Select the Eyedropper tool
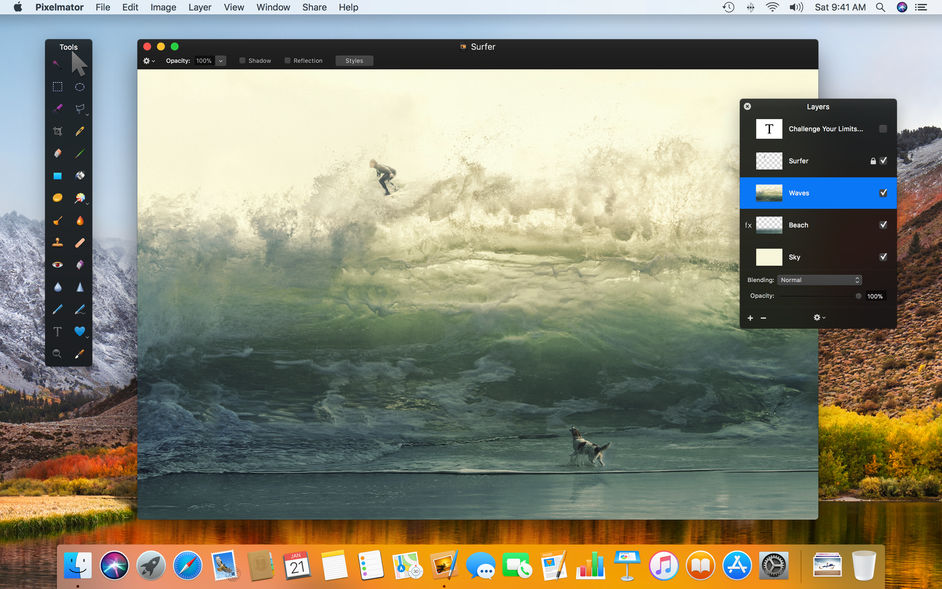This screenshot has height=589, width=942. coord(80,353)
